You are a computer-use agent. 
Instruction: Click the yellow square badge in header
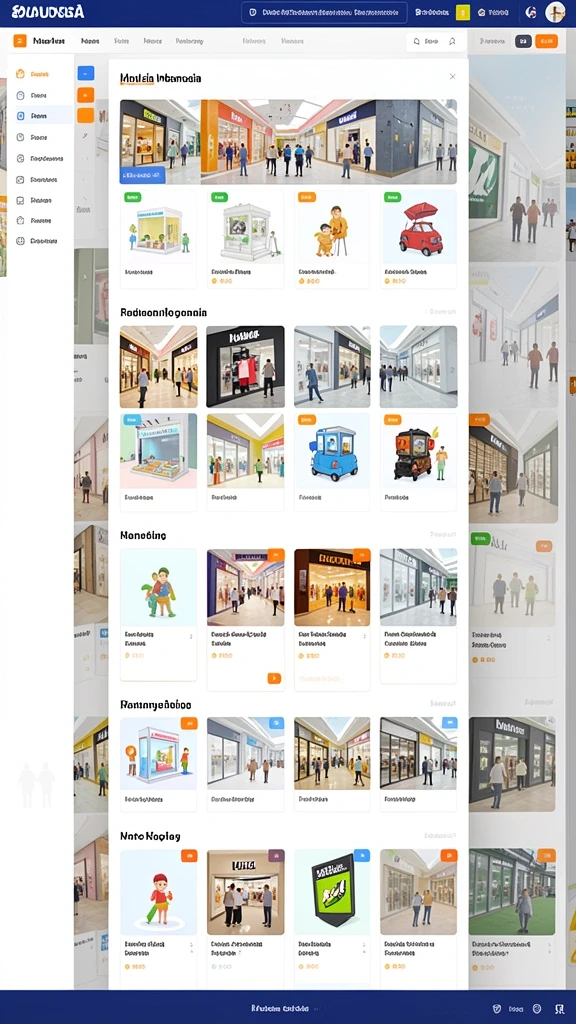(x=462, y=12)
